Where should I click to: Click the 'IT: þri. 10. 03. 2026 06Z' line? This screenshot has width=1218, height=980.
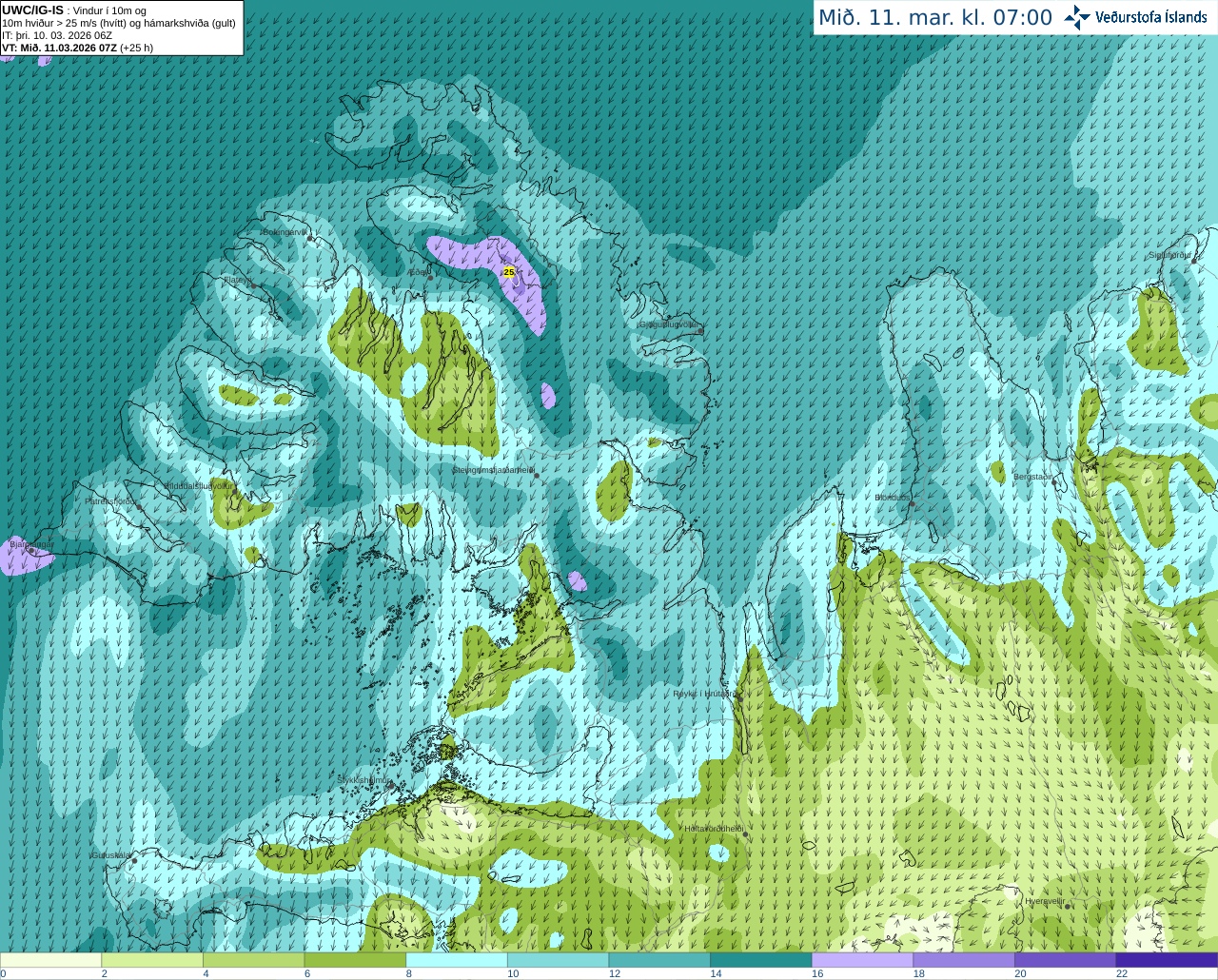[x=57, y=35]
